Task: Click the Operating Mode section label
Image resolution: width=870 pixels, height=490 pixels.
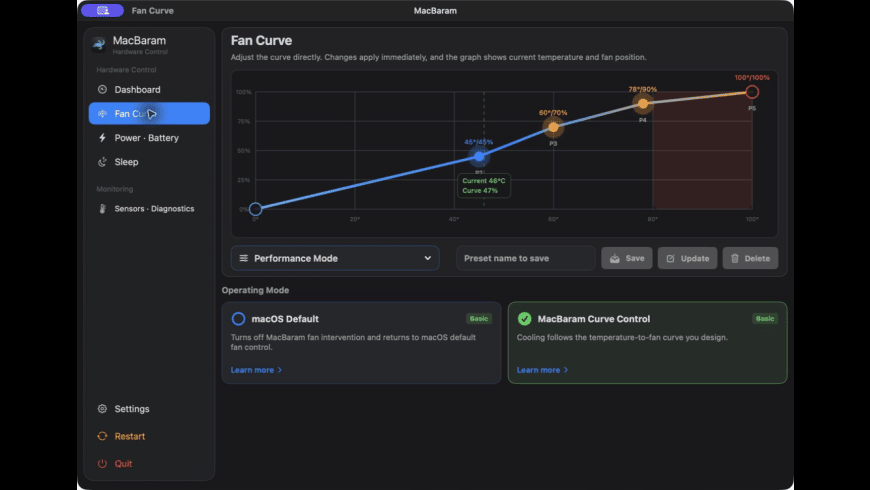Action: tap(255, 290)
